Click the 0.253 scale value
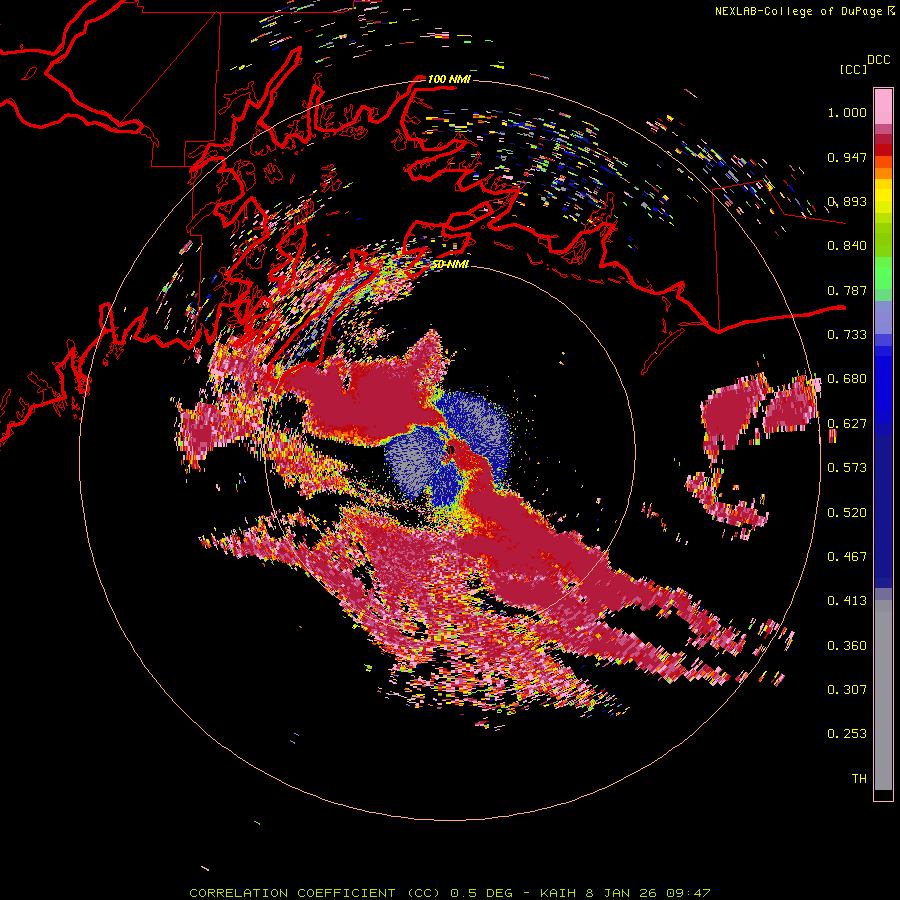Viewport: 900px width, 900px height. (x=847, y=734)
